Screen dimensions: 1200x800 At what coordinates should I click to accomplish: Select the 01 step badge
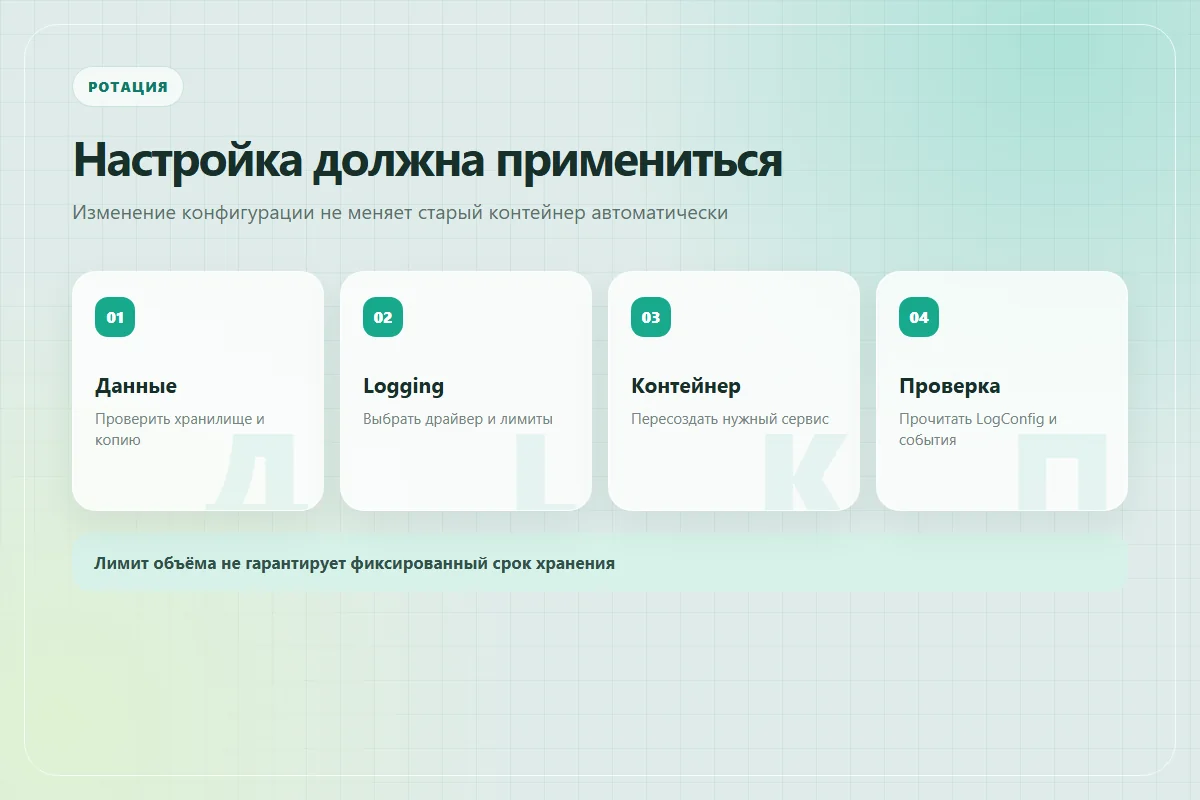[x=115, y=317]
